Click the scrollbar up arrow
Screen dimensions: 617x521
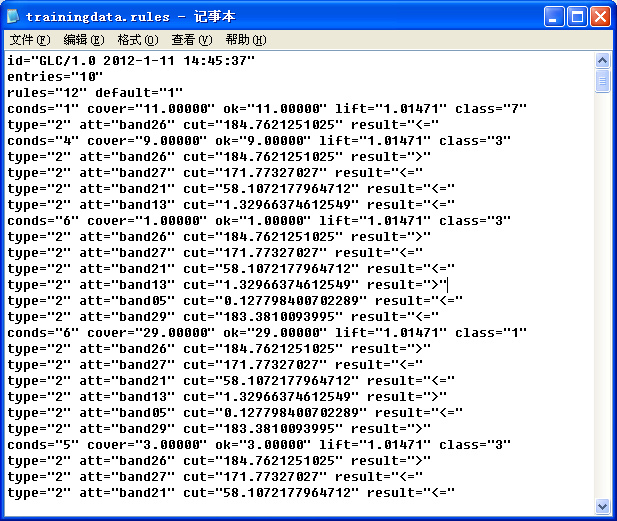tap(602, 60)
